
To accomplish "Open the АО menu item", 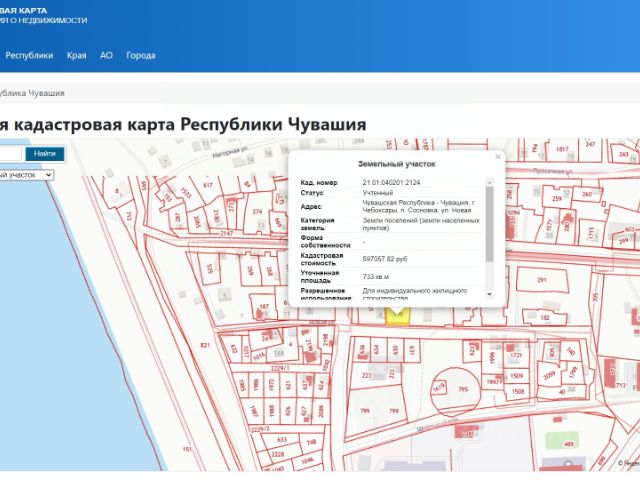I will (x=106, y=56).
